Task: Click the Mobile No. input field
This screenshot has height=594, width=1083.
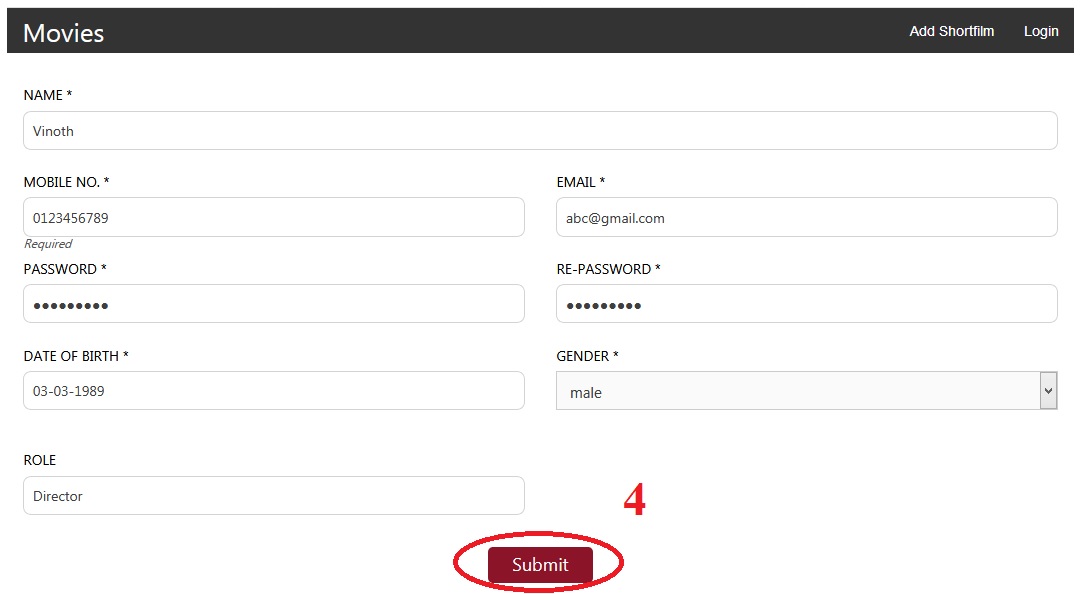Action: (273, 218)
